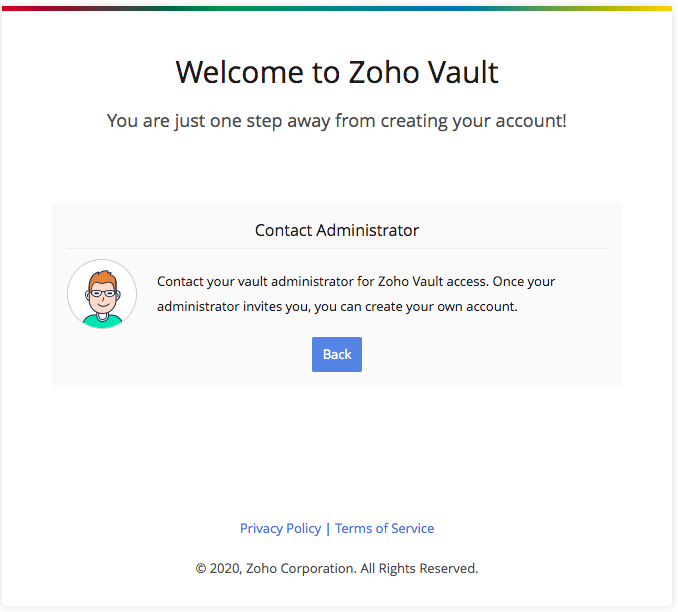
Task: Click the avatar's green shirt
Action: pos(102,322)
